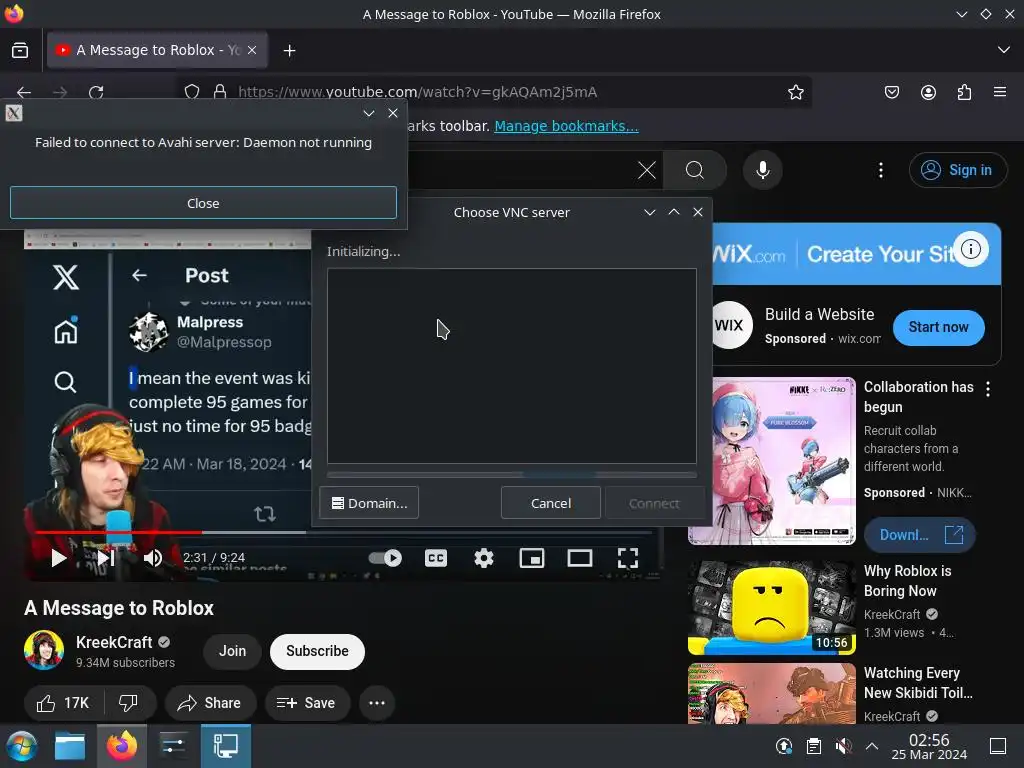Open Why Roblox is Boring Now thumbnail
Image resolution: width=1024 pixels, height=768 pixels.
(772, 608)
